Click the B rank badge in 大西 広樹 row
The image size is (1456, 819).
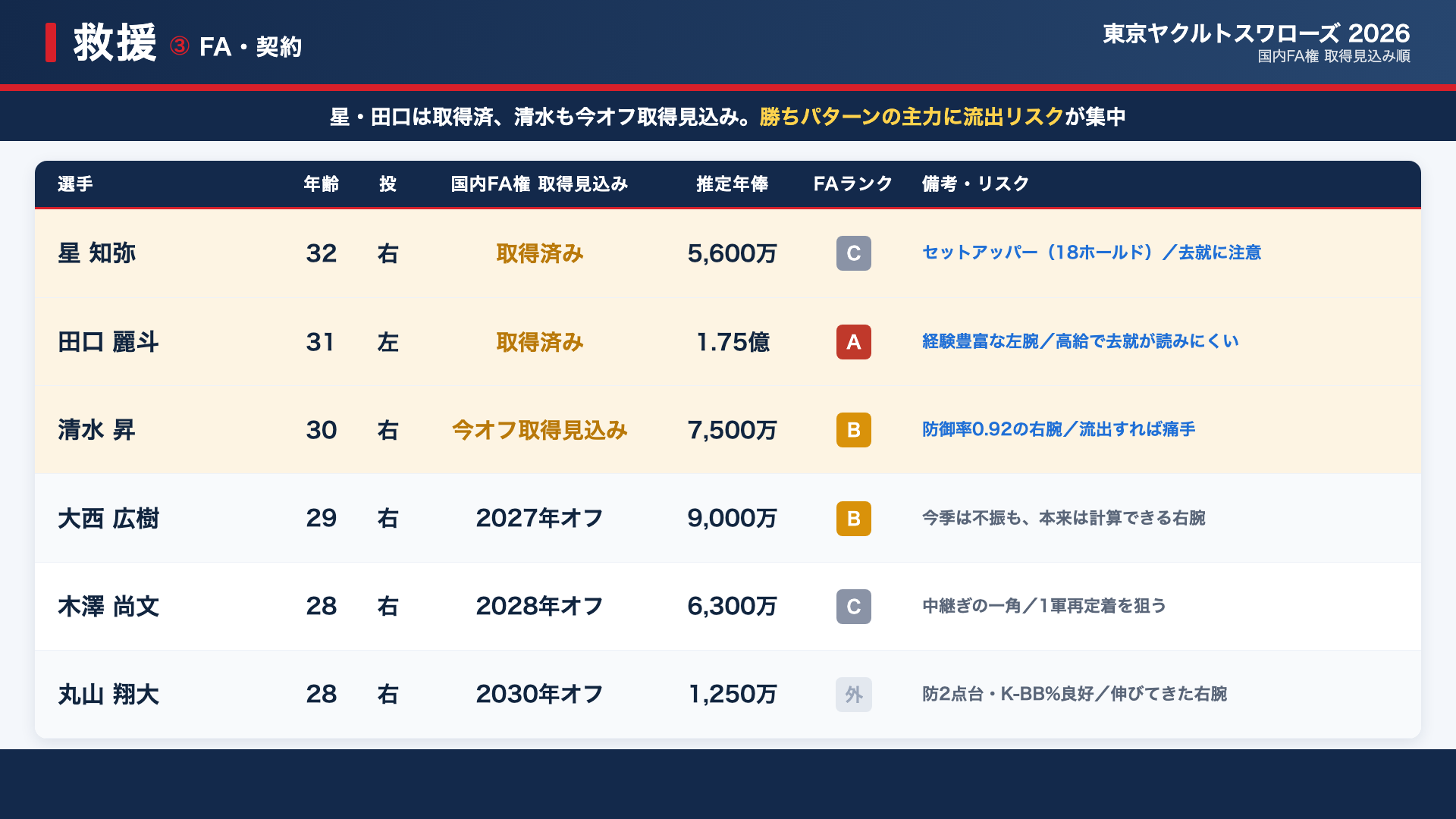(x=853, y=519)
